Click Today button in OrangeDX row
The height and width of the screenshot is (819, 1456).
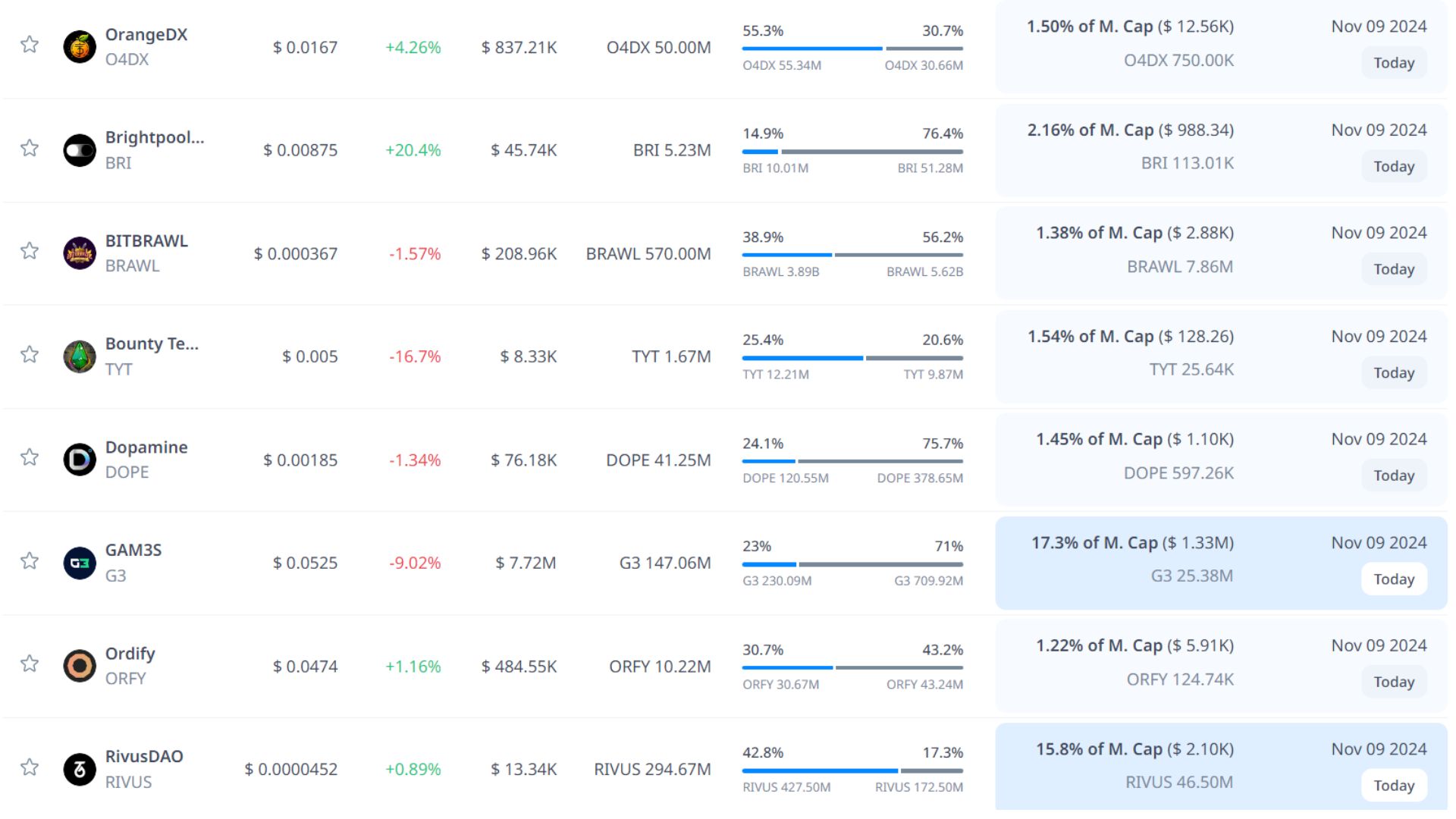pyautogui.click(x=1393, y=63)
